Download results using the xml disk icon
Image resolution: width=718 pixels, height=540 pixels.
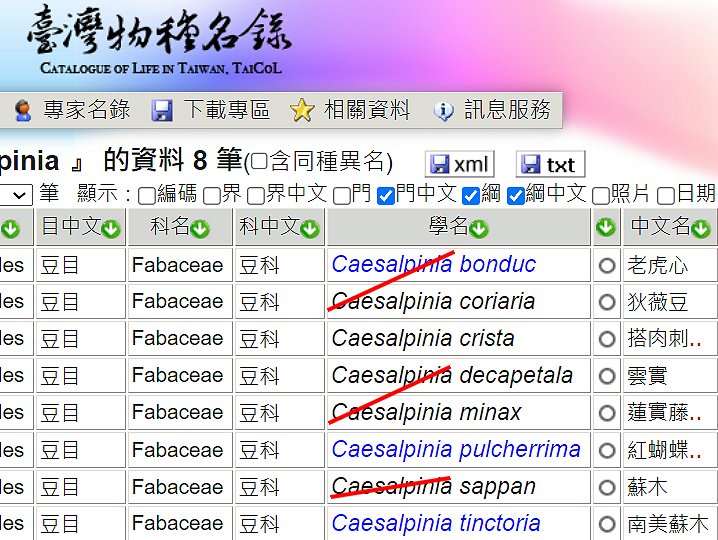(438, 165)
